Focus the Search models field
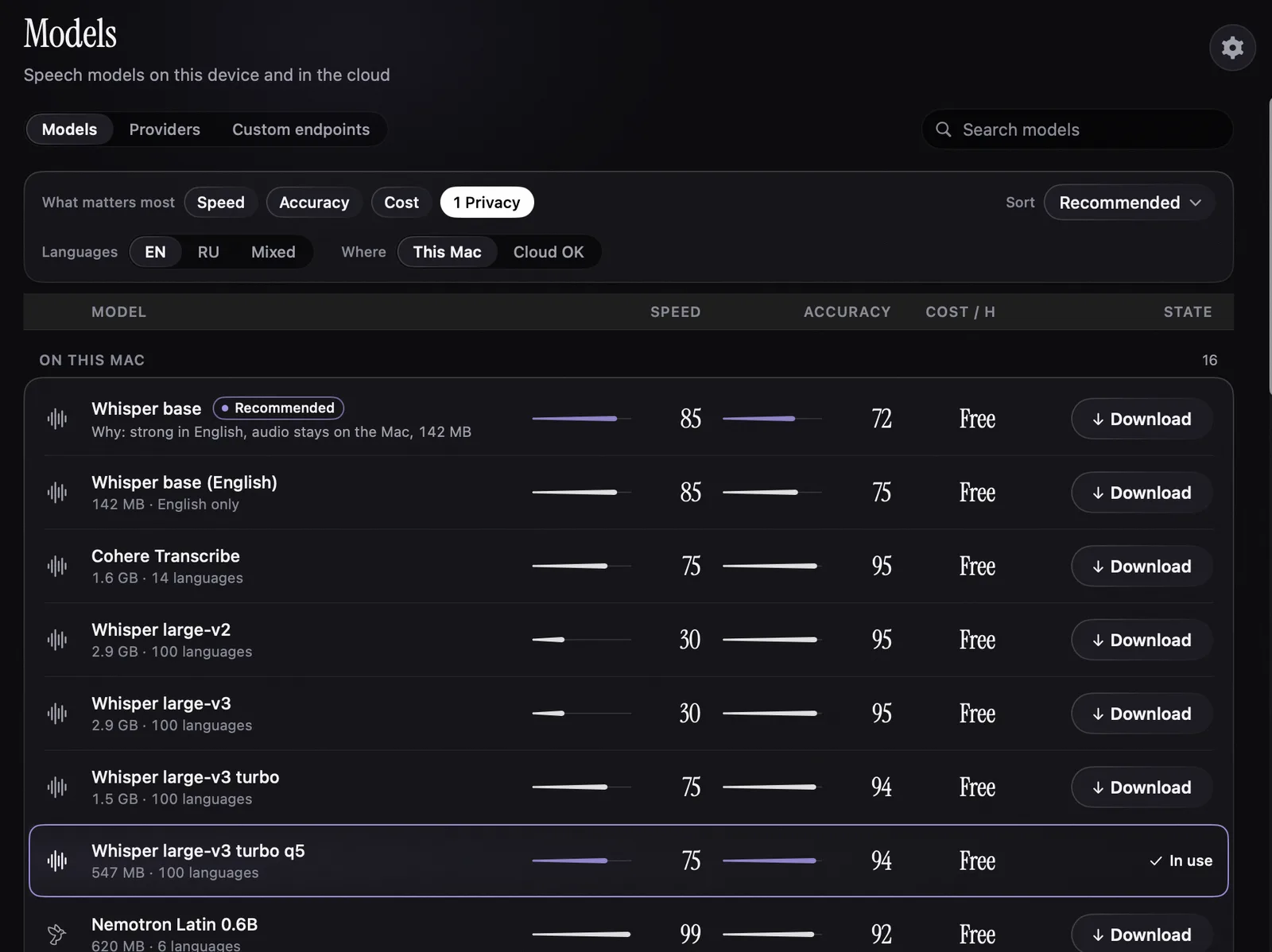Screen dimensions: 1272x952 click(x=1077, y=130)
